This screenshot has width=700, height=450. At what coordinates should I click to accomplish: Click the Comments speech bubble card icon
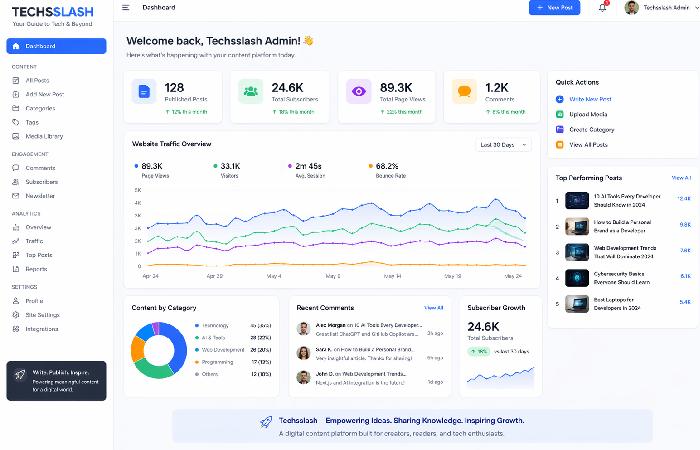464,92
